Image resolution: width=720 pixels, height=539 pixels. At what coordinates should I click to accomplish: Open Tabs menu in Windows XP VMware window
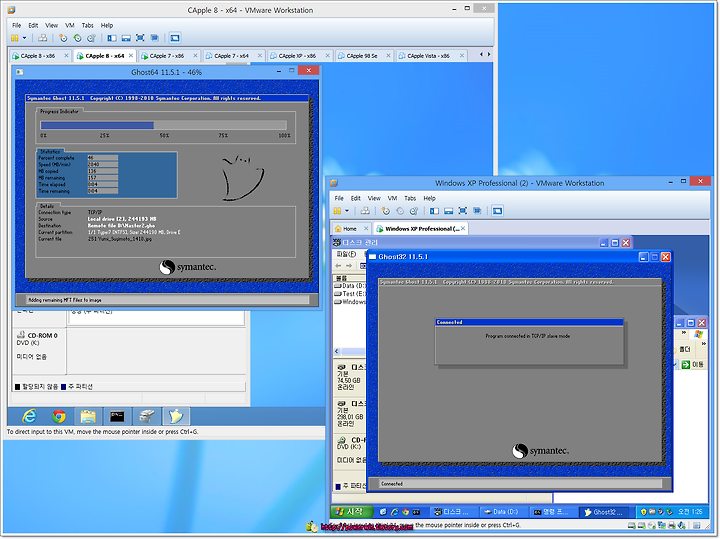[x=410, y=198]
